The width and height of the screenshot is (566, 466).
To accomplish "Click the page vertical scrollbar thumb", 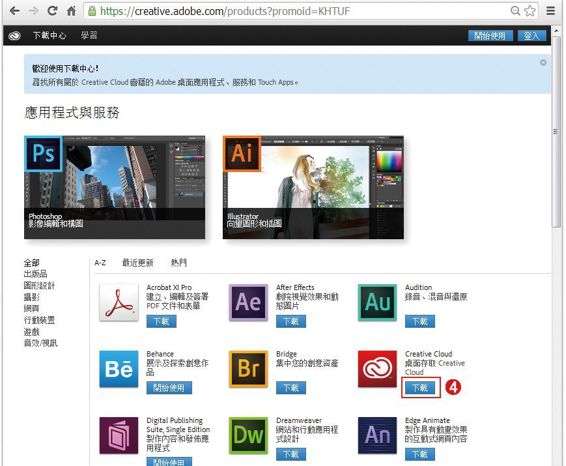I will pyautogui.click(x=556, y=132).
